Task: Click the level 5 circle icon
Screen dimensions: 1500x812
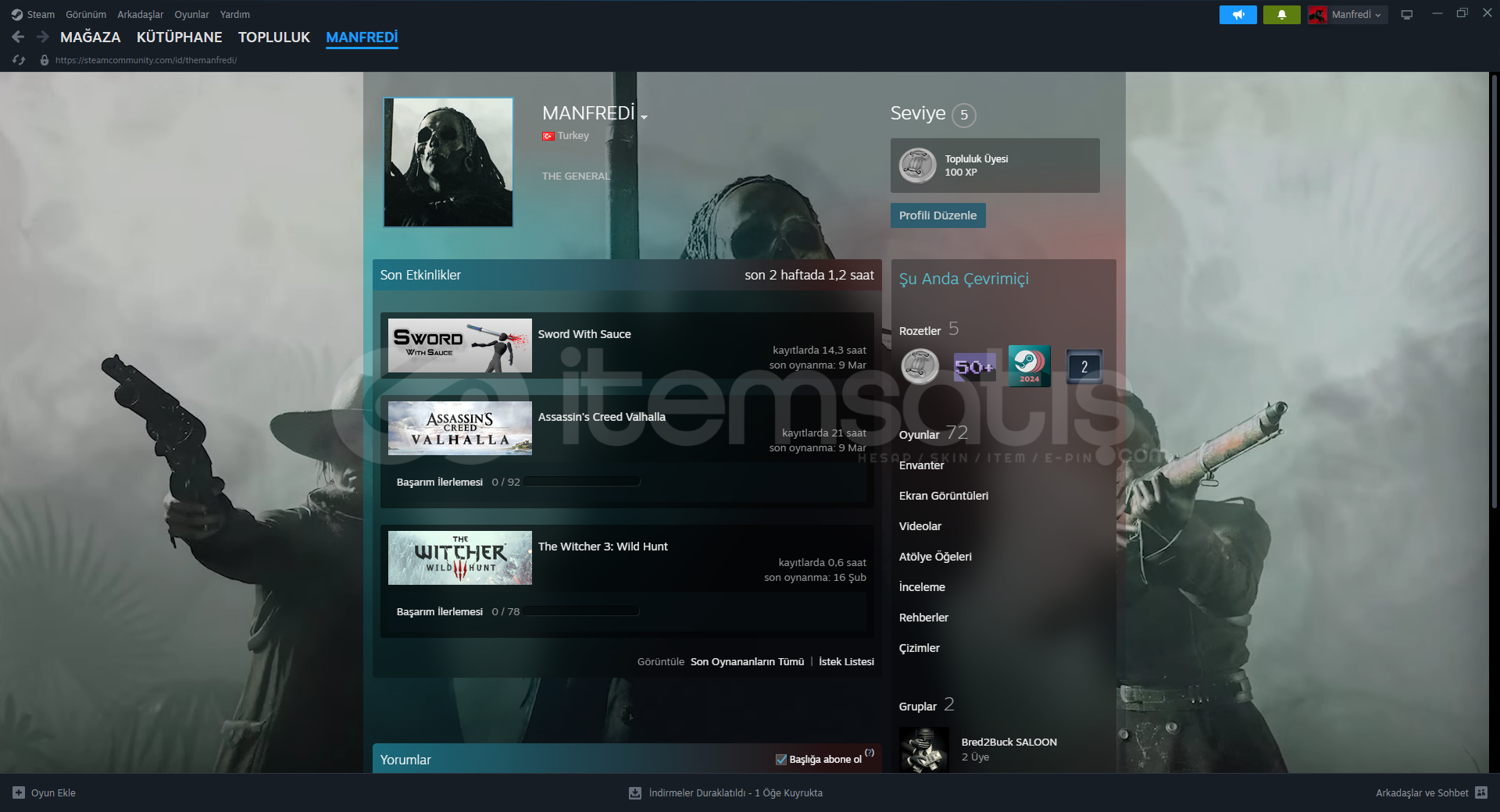Action: click(964, 115)
